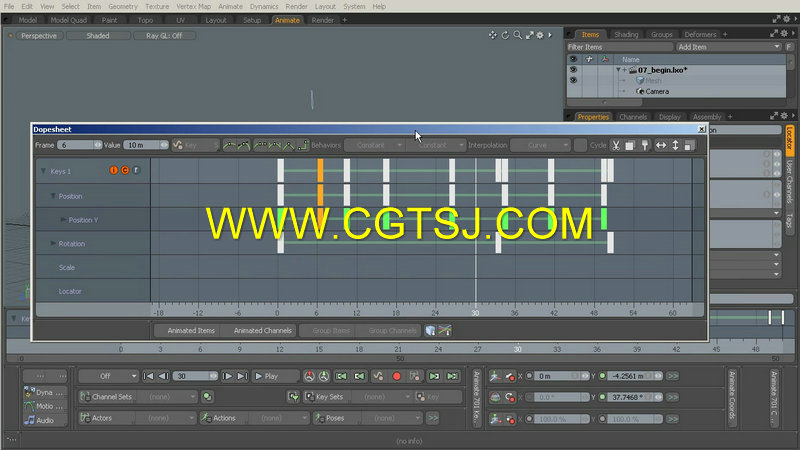
Task: Click the Perspective view button
Action: click(39, 36)
